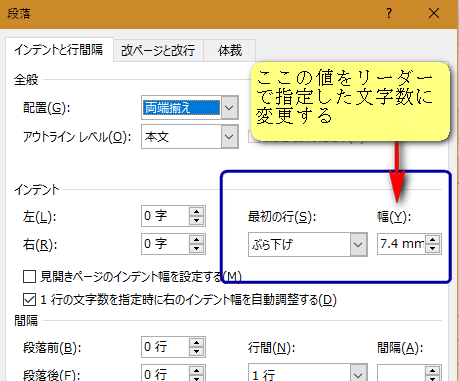Viewport: 459px width, 381px height.
Task: Click the 間隔 section heading
Action: 26,321
